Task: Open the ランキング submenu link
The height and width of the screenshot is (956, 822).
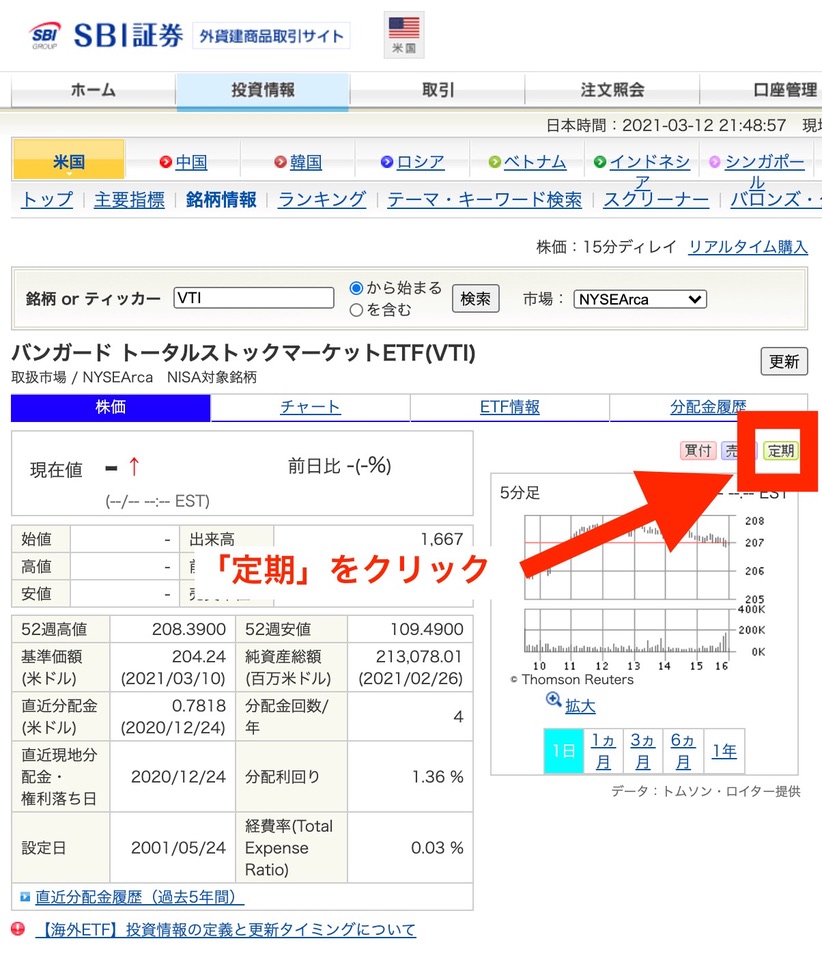Action: [x=322, y=199]
